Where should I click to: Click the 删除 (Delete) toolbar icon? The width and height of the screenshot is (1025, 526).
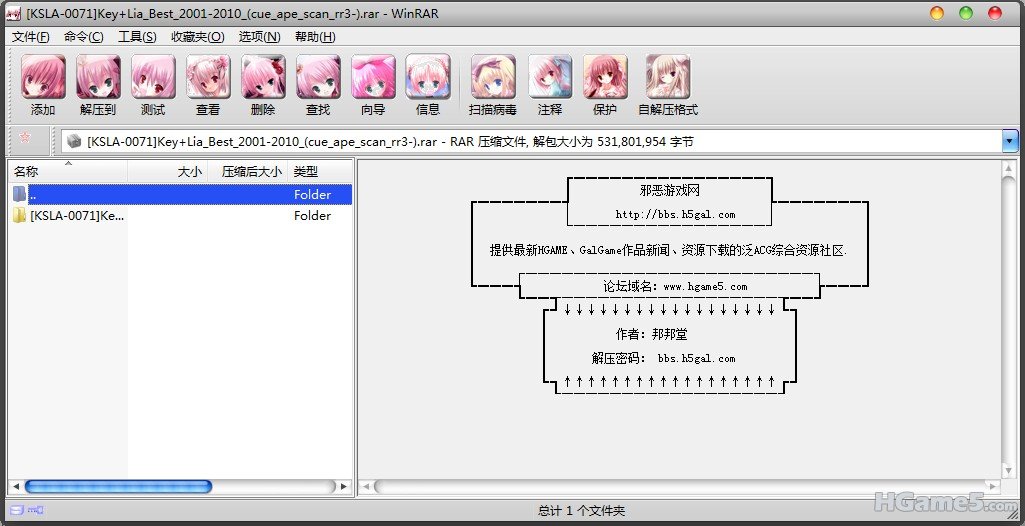point(263,77)
